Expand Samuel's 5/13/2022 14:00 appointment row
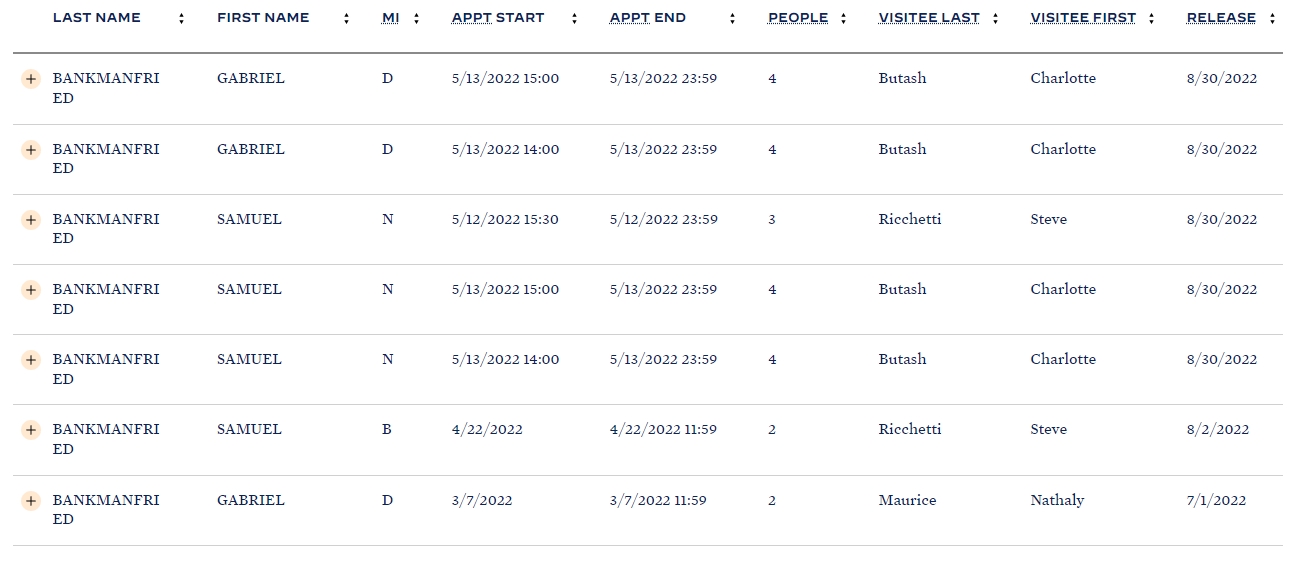 click(31, 360)
